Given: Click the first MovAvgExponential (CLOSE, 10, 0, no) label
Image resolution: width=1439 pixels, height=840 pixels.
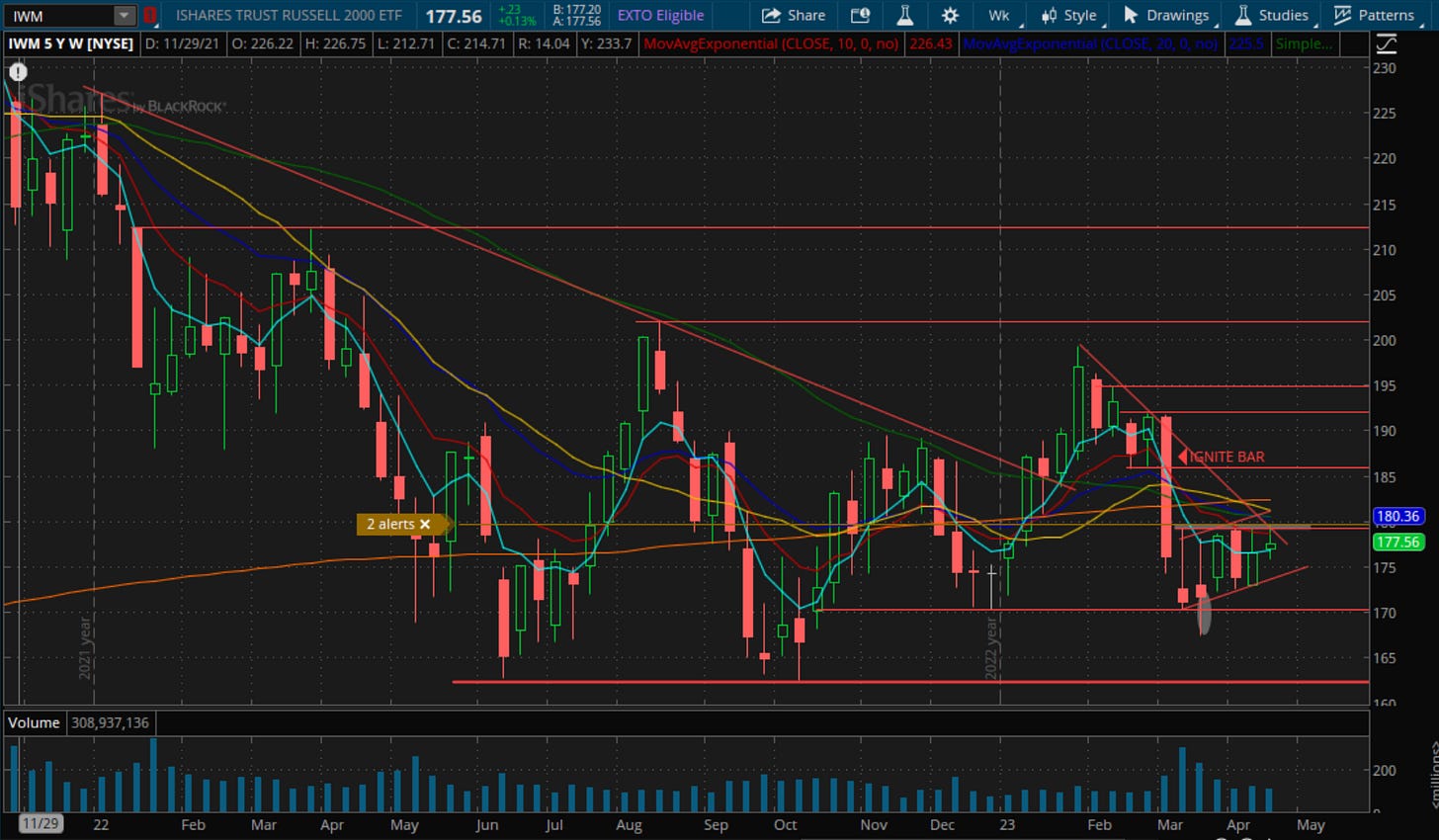Looking at the screenshot, I should click(771, 43).
